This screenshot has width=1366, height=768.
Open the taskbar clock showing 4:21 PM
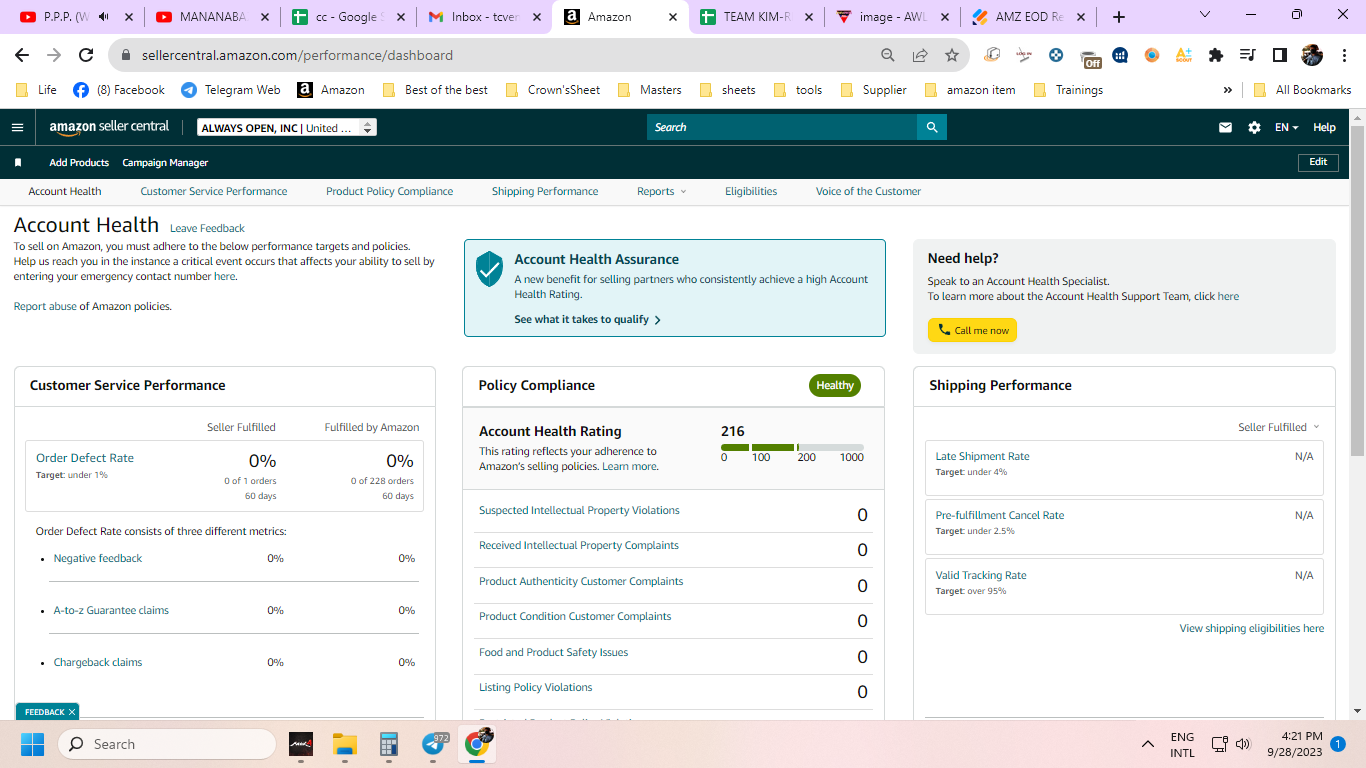click(1293, 744)
